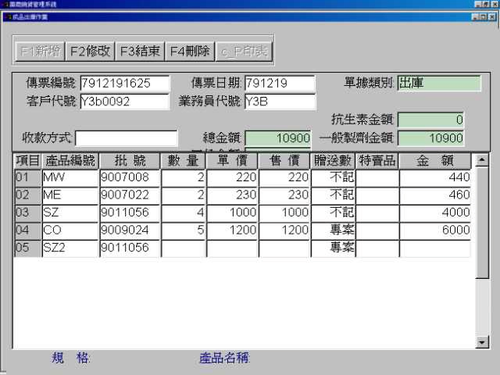Click the 抗生素金額 field showing 0

[430, 120]
